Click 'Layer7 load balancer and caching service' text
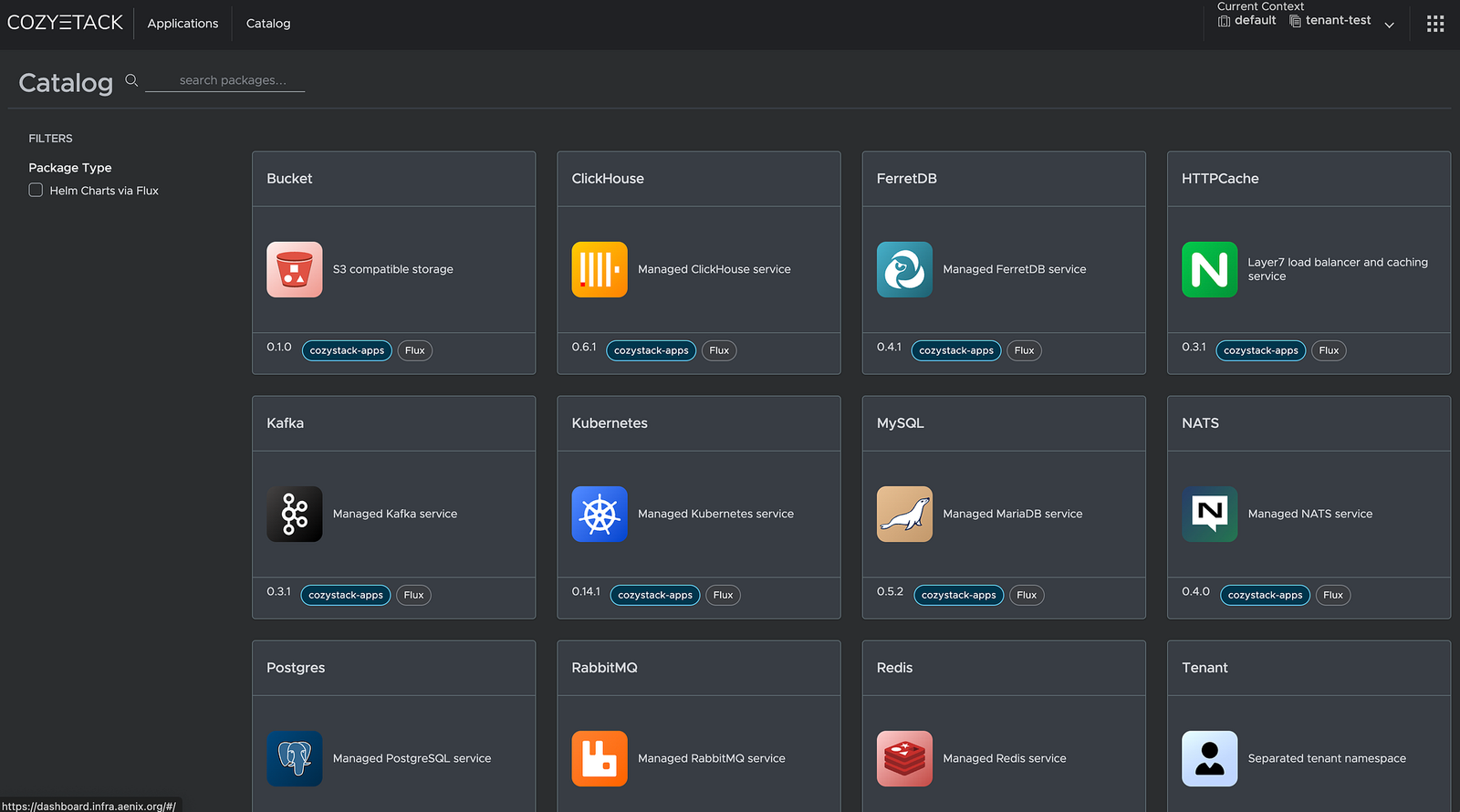 point(1338,269)
